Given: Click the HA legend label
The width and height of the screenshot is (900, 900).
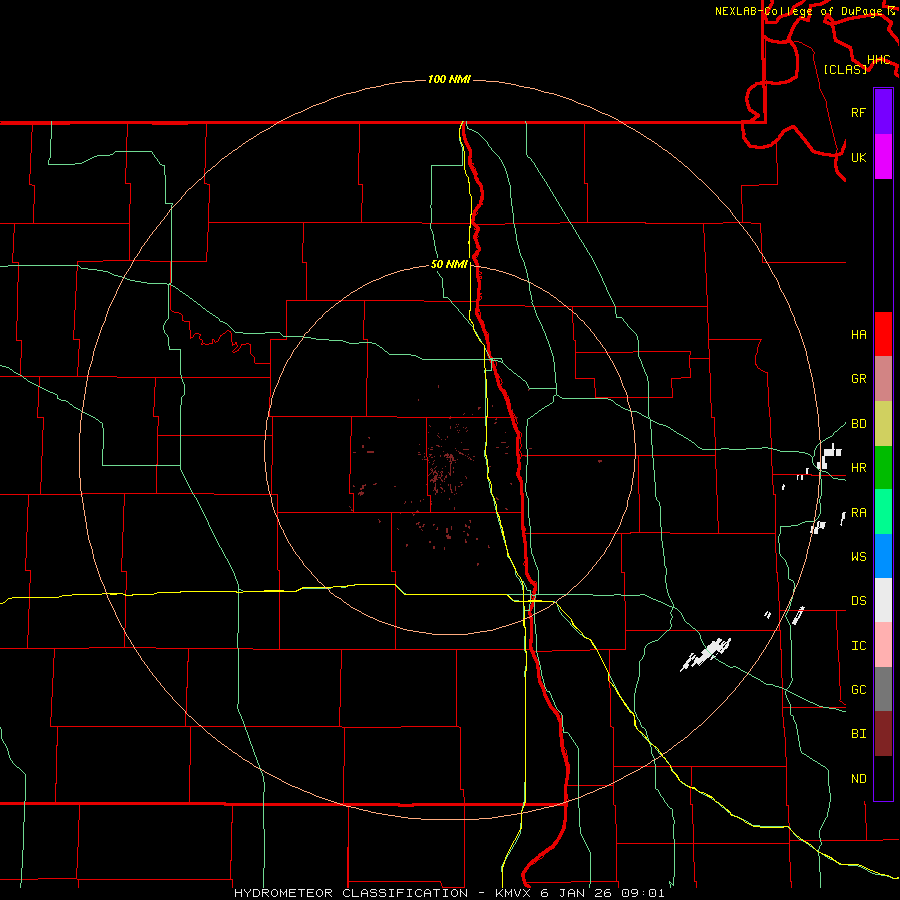Looking at the screenshot, I should (858, 335).
